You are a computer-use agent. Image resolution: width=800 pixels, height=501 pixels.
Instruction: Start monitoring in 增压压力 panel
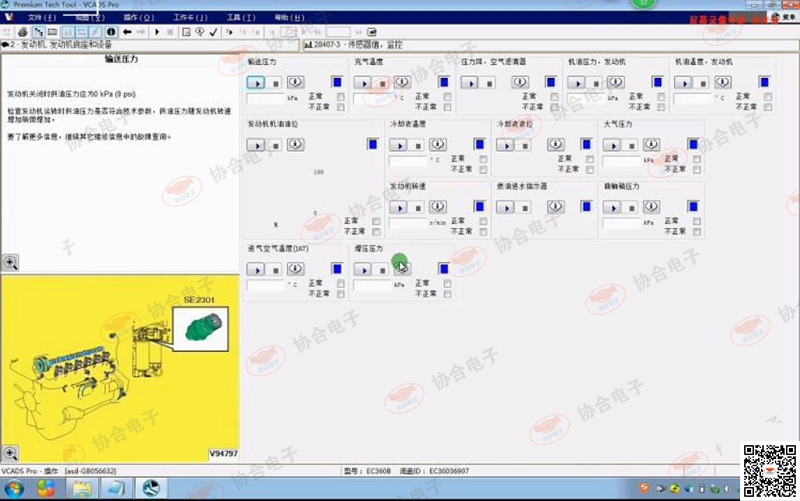pos(363,269)
